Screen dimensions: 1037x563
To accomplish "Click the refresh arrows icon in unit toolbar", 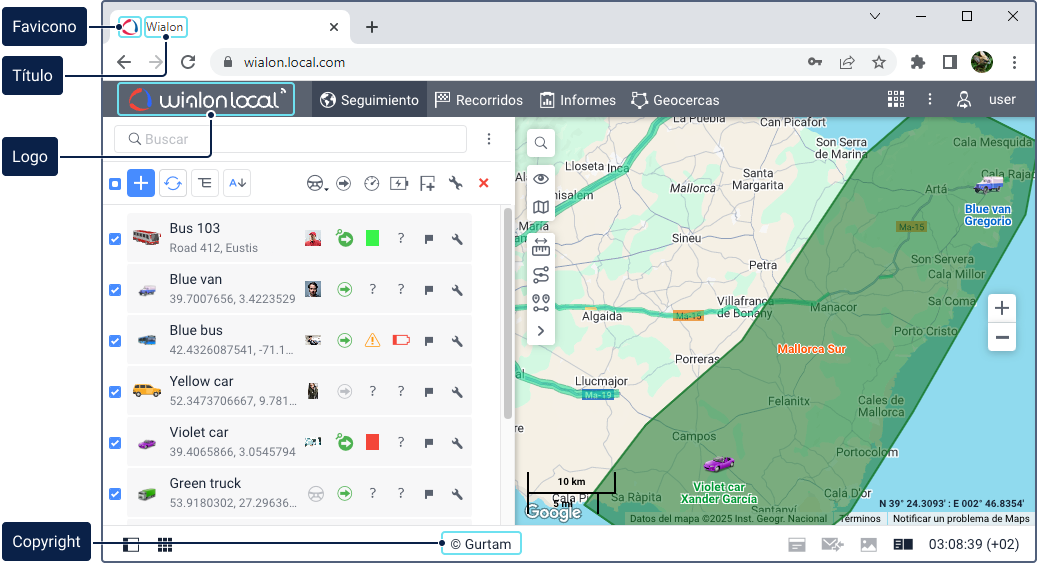I will 173,183.
